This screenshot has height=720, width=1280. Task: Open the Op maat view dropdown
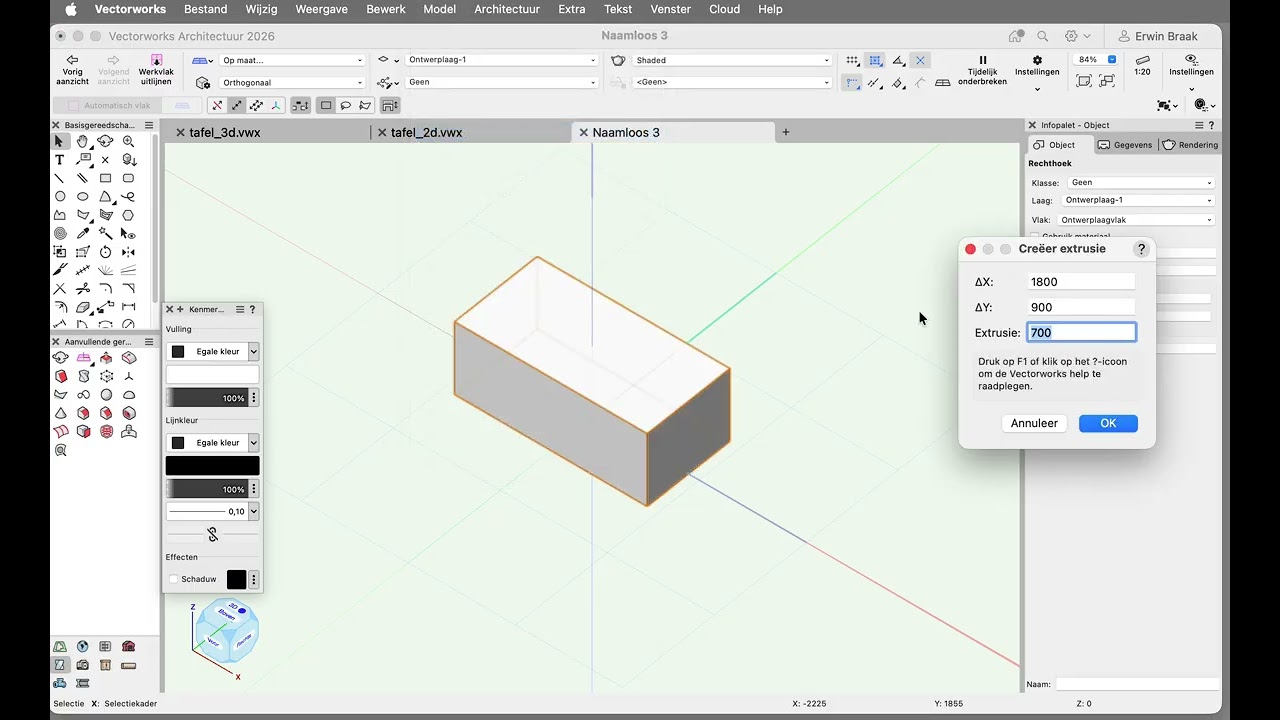pos(292,60)
